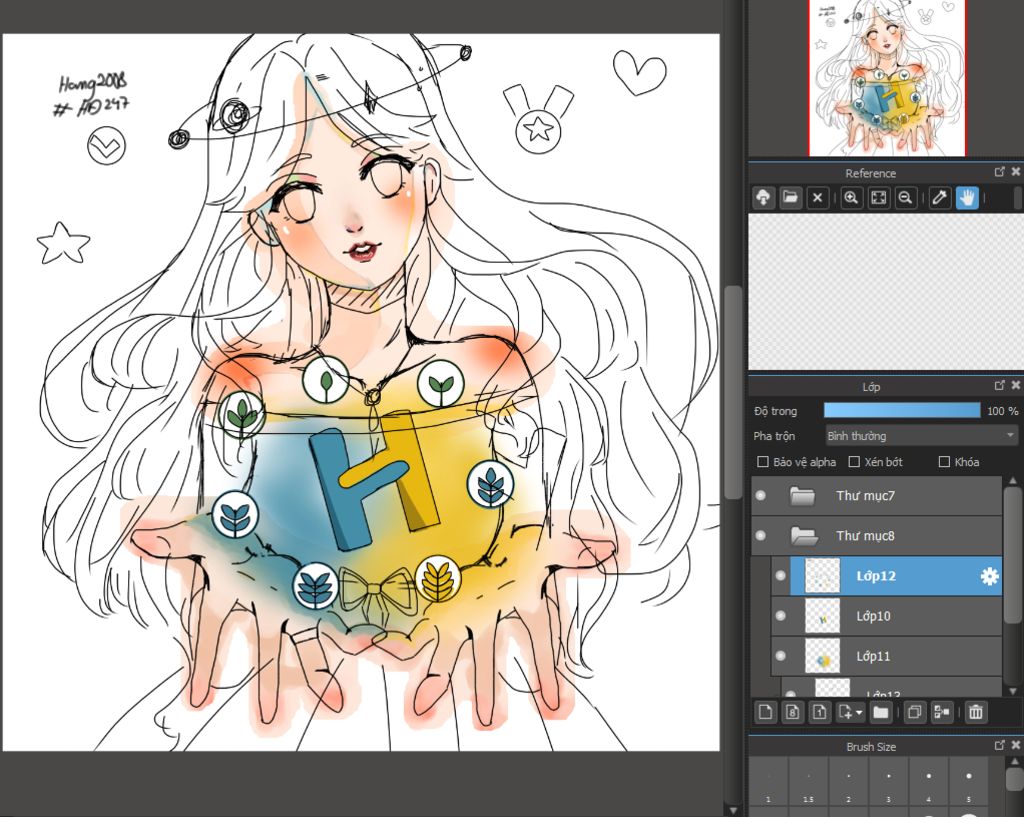Choose brush size 1

tap(769, 782)
